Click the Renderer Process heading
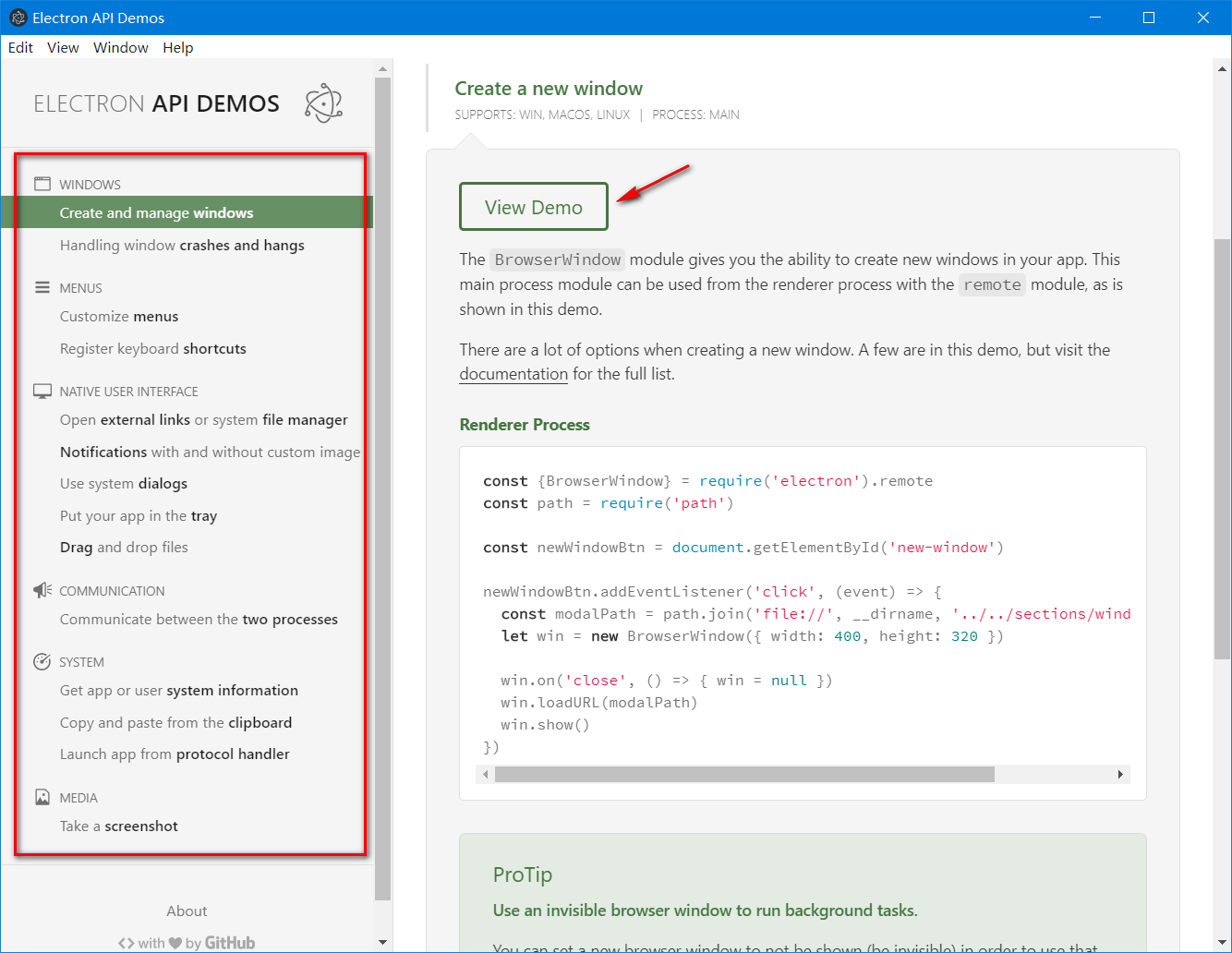Image resolution: width=1232 pixels, height=953 pixels. [x=525, y=425]
